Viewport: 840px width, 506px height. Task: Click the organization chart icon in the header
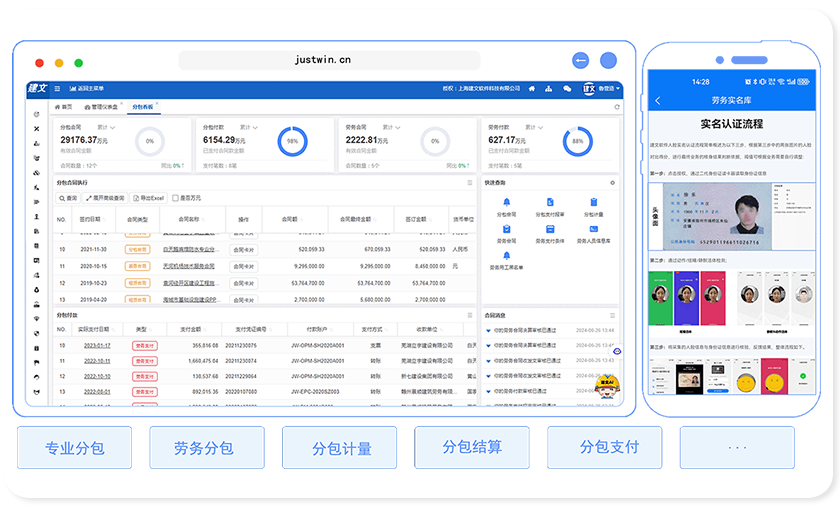[x=546, y=89]
